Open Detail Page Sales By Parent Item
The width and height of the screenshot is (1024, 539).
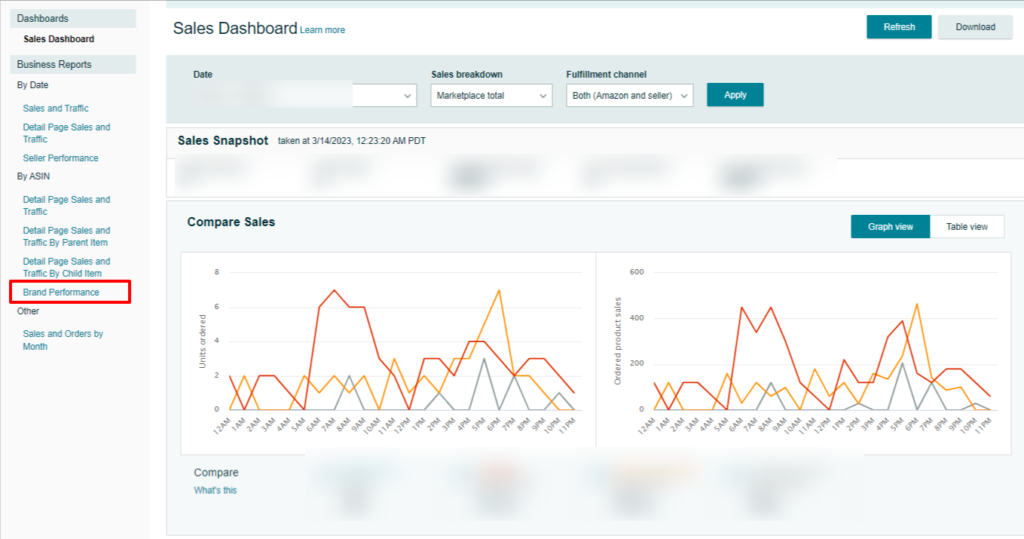pos(66,236)
